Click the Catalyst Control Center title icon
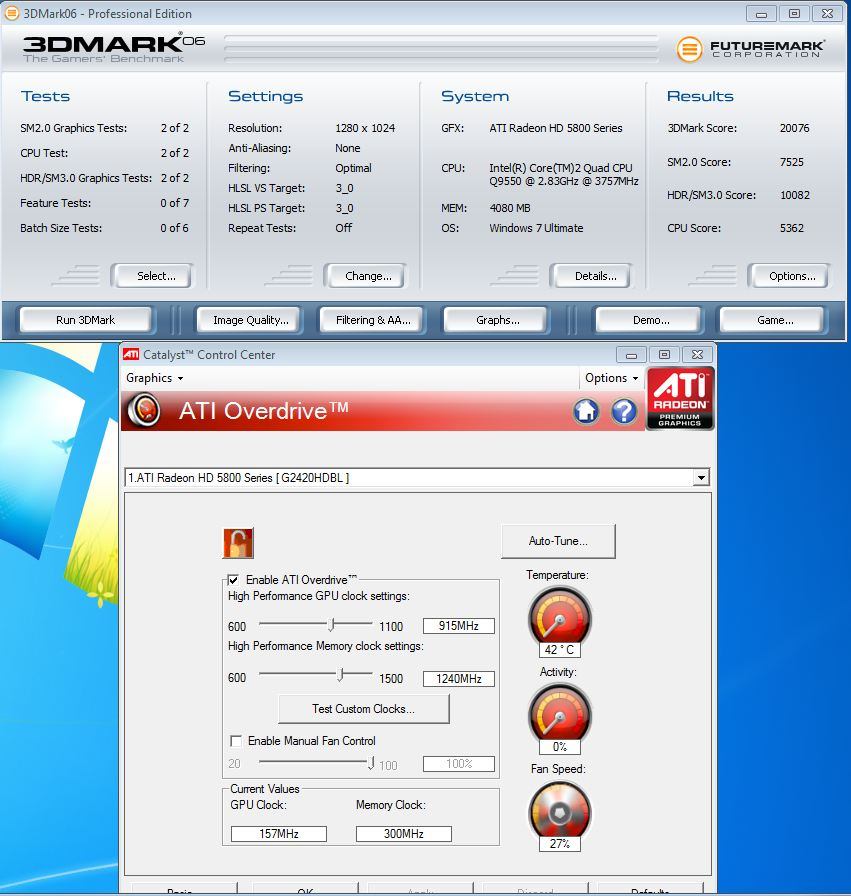This screenshot has height=896, width=851. (131, 354)
